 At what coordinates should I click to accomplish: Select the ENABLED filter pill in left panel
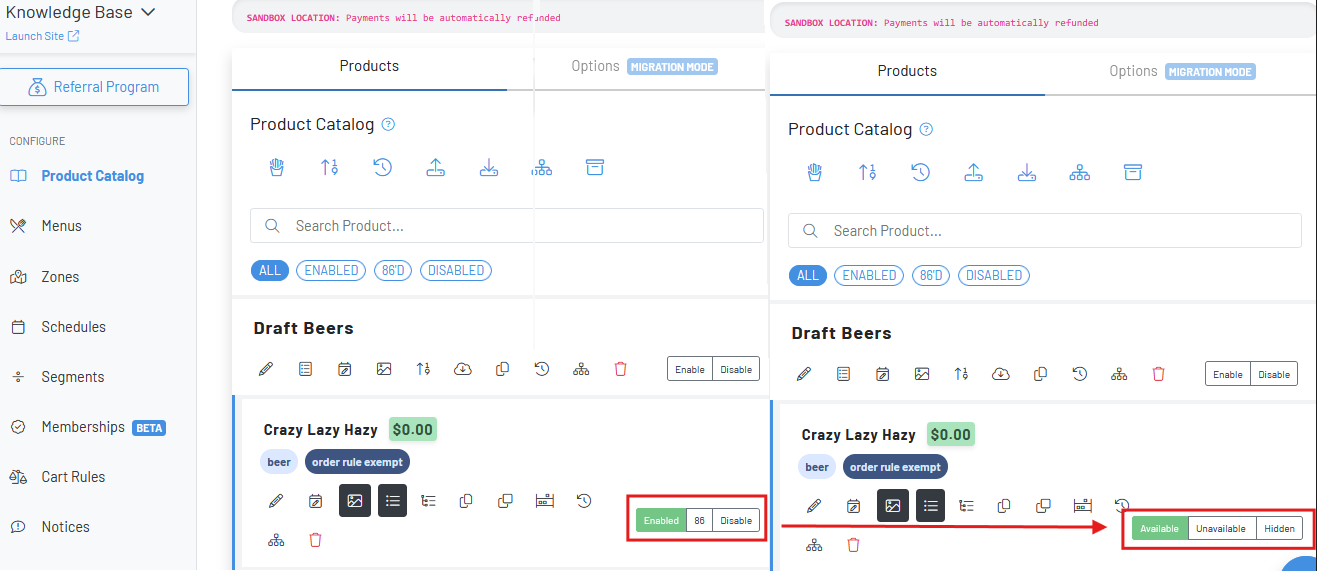pos(331,270)
